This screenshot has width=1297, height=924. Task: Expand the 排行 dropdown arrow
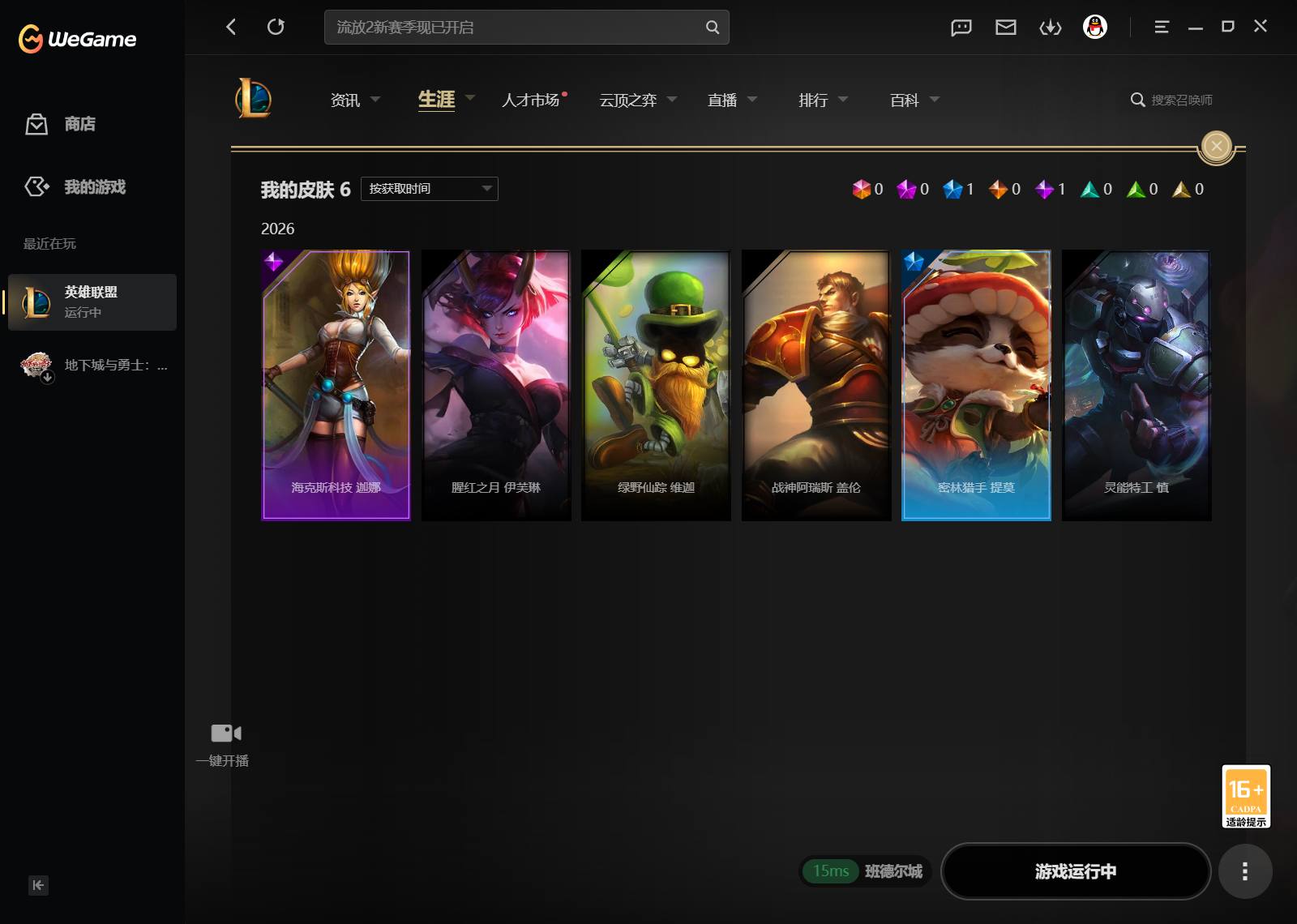coord(843,99)
